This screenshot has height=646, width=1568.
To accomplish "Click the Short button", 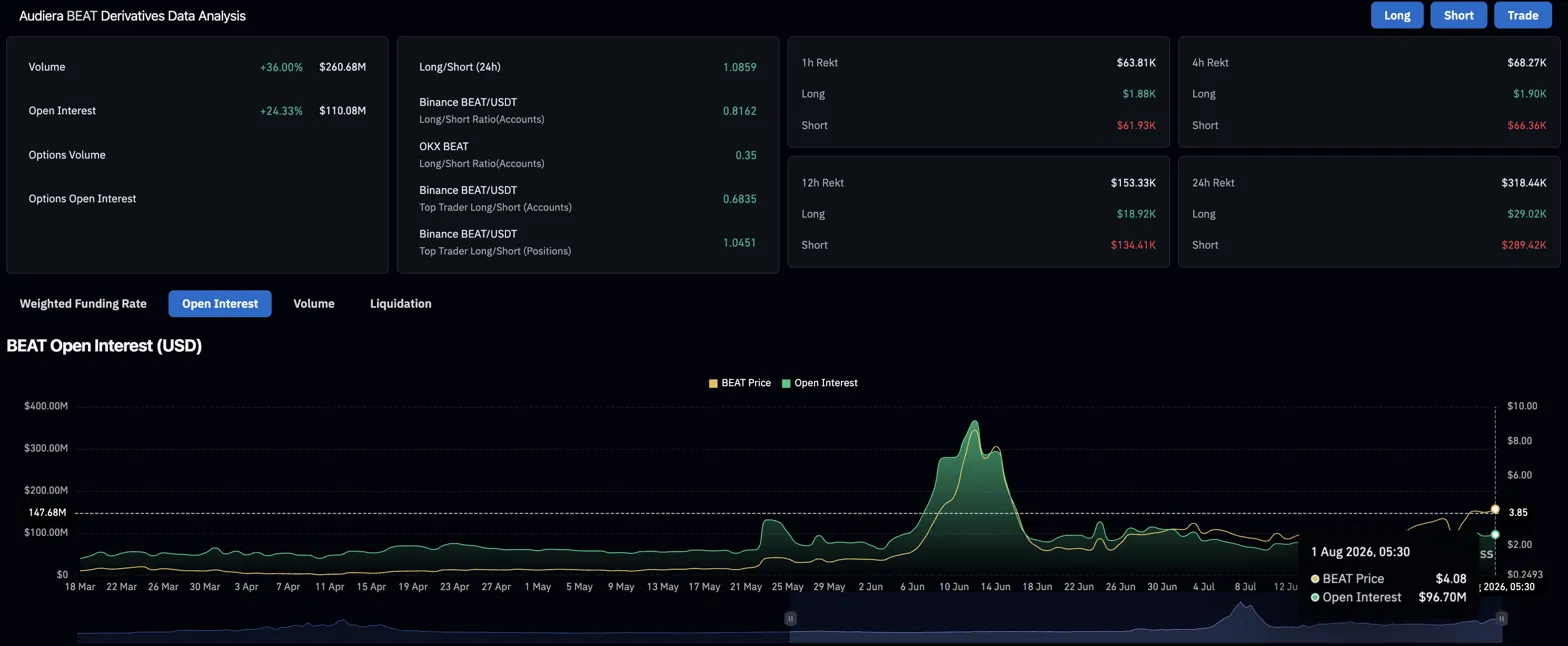I will (x=1458, y=15).
